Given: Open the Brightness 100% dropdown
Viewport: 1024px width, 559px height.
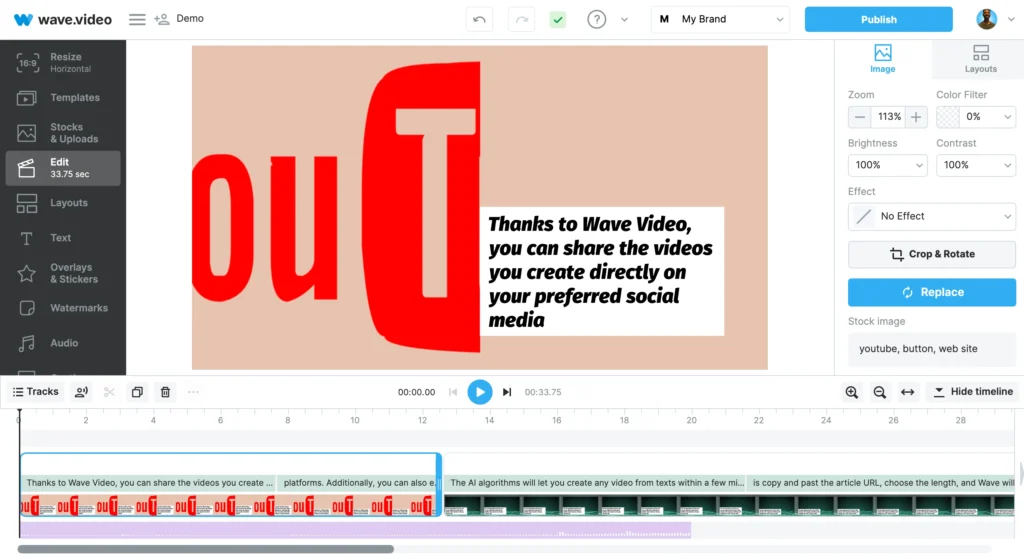Looking at the screenshot, I should (x=888, y=165).
